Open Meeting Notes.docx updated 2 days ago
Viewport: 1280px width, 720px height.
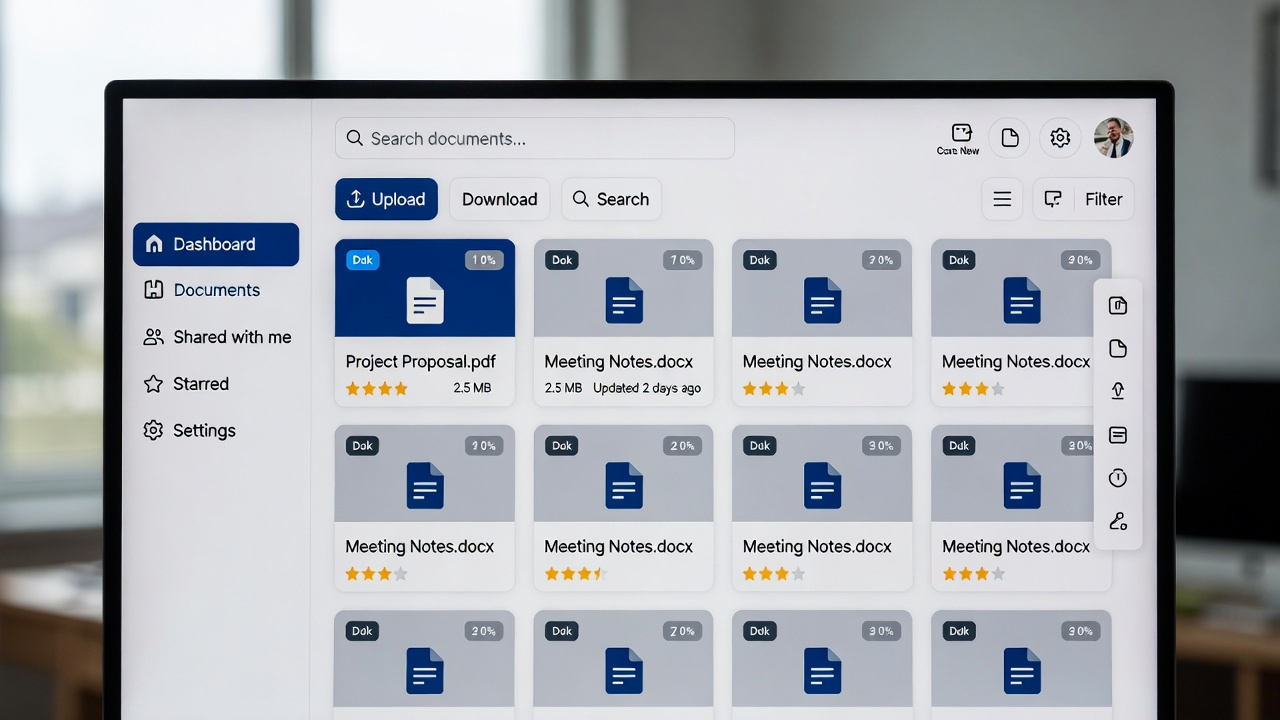point(619,361)
